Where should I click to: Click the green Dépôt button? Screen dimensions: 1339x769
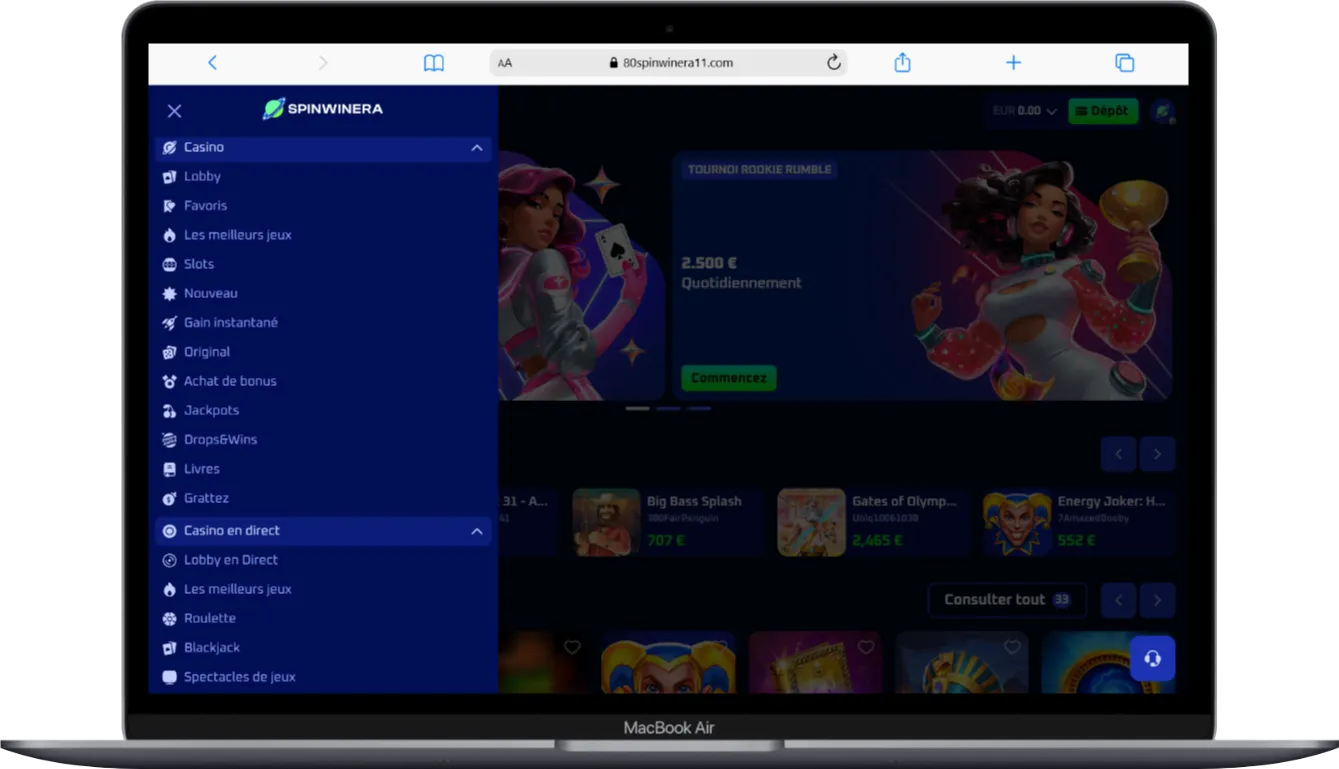[x=1103, y=111]
